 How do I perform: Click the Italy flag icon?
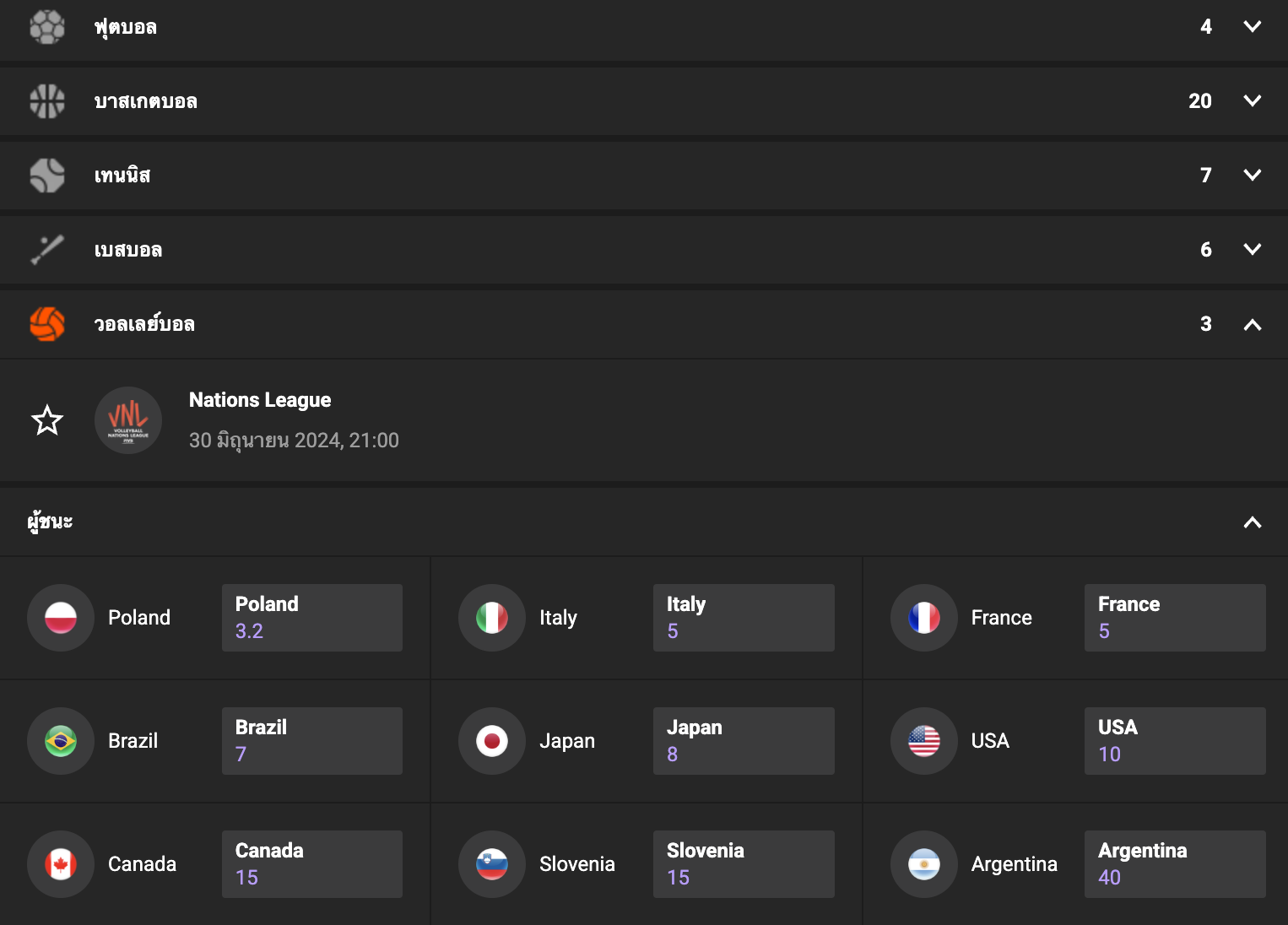coord(492,618)
